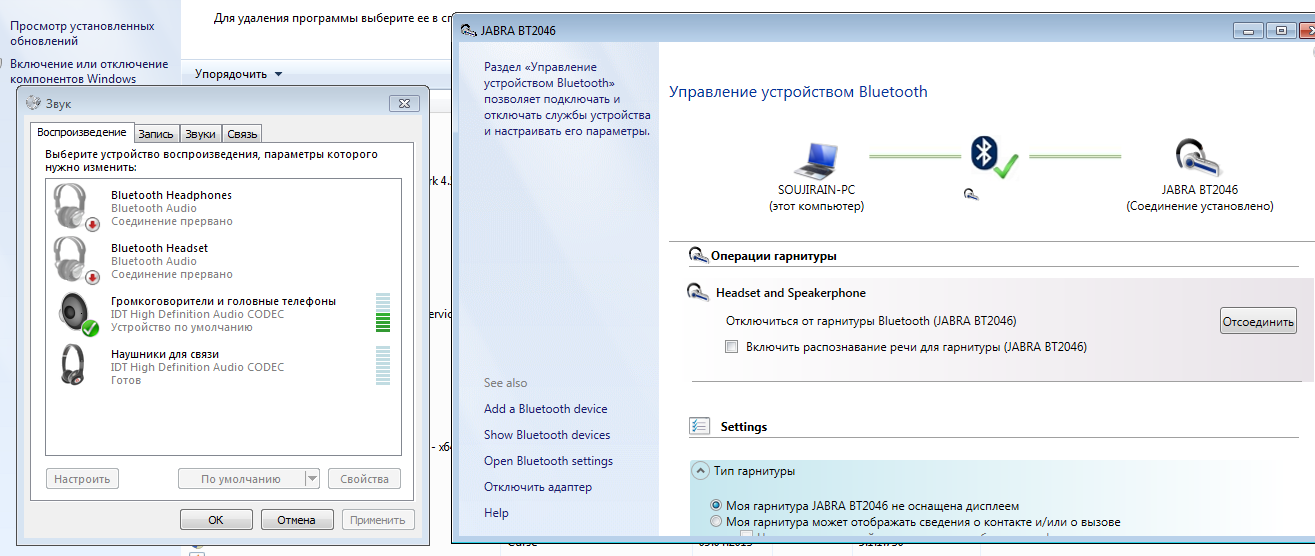
Task: Click the Bluetooth connection status icon
Action: 992,158
